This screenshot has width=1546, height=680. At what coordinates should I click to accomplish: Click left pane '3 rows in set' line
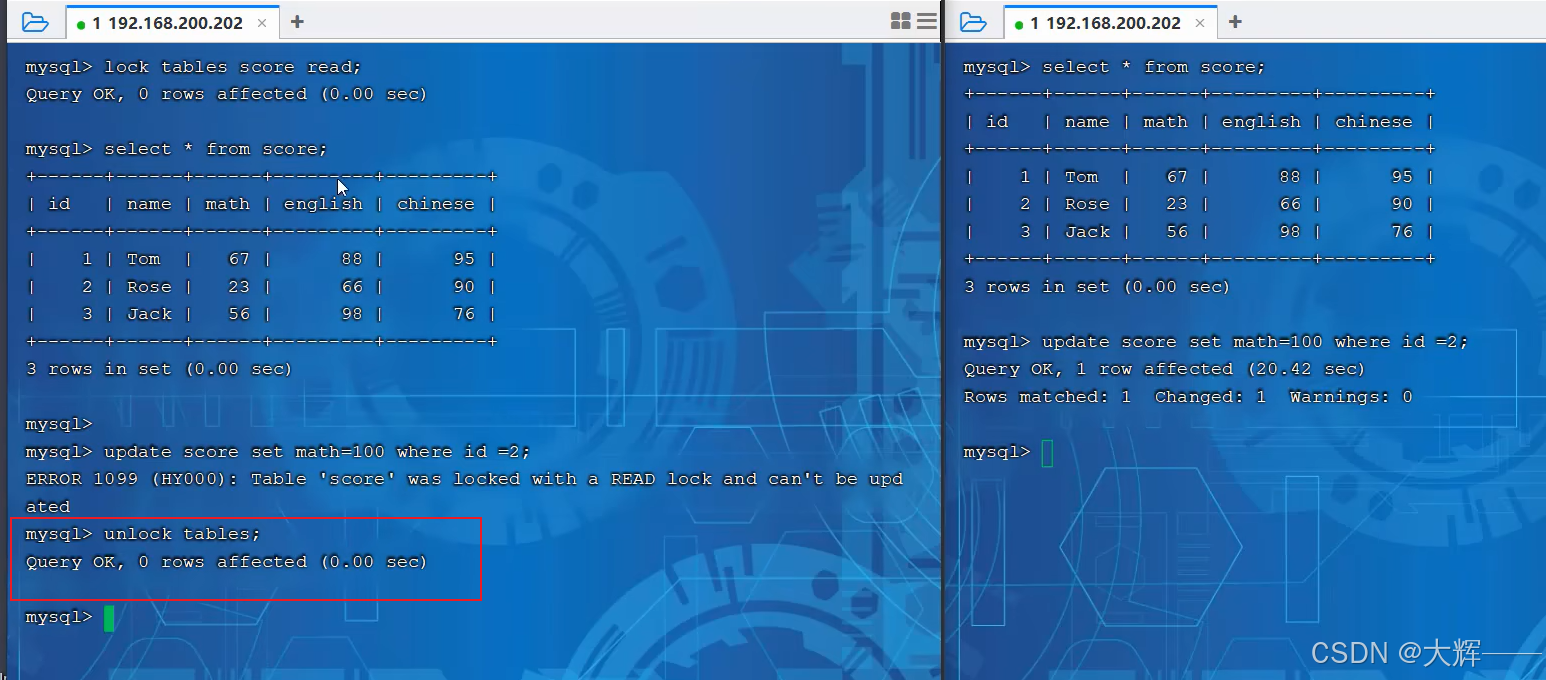click(159, 369)
